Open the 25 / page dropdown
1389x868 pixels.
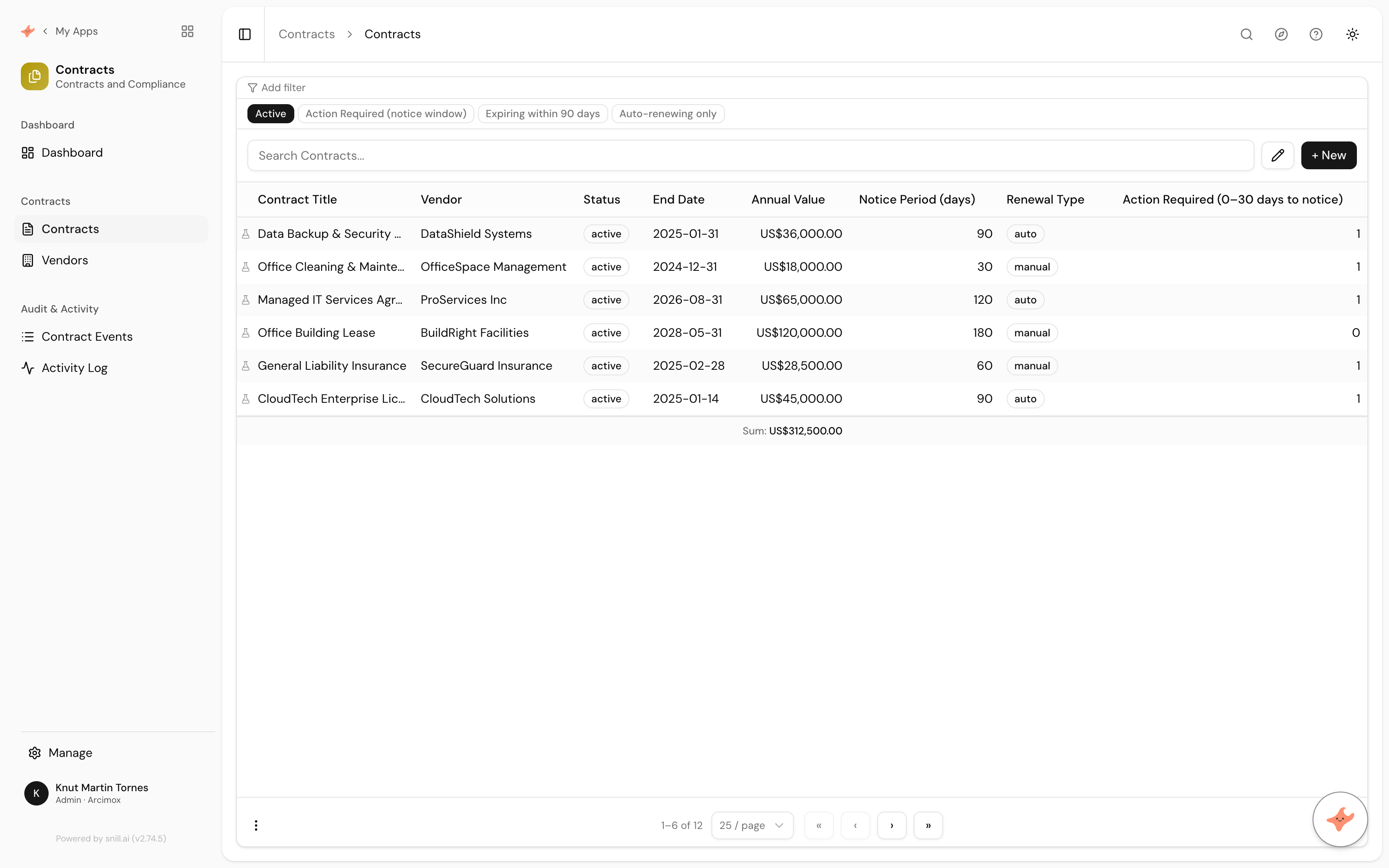[752, 825]
